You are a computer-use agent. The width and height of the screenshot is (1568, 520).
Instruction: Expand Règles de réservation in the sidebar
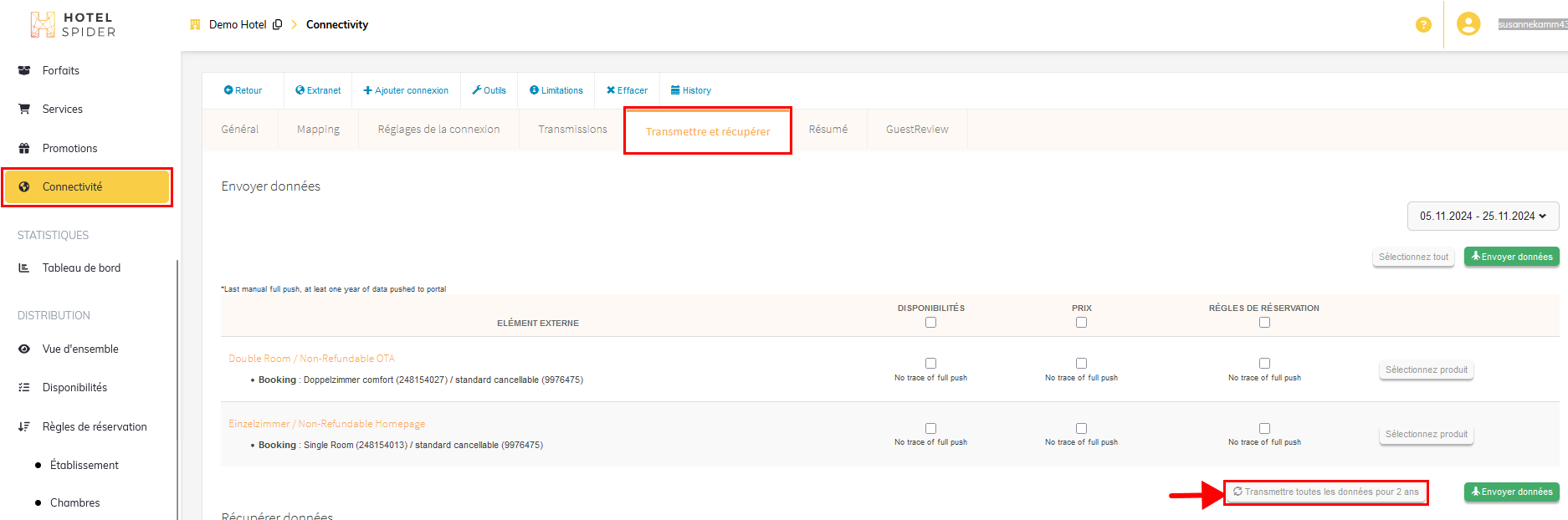94,426
